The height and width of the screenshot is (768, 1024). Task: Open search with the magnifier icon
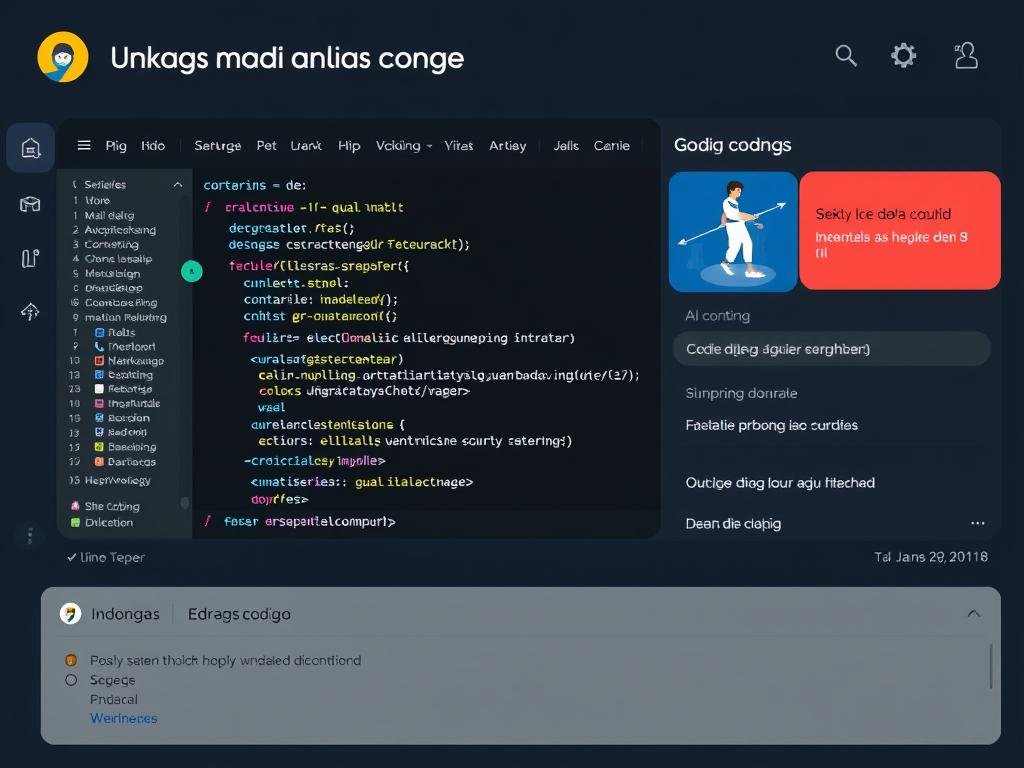click(x=846, y=56)
